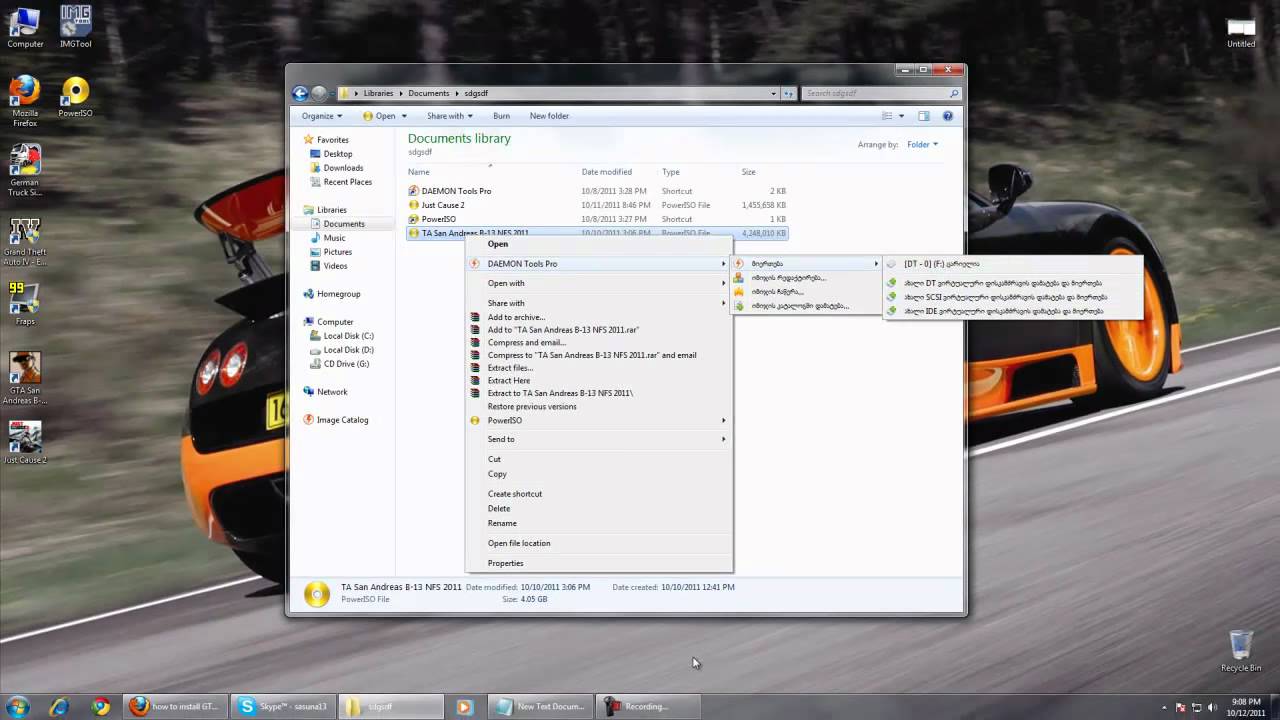Open IMGTool desktop icon
Screen dimensions: 1280x720
click(x=76, y=26)
